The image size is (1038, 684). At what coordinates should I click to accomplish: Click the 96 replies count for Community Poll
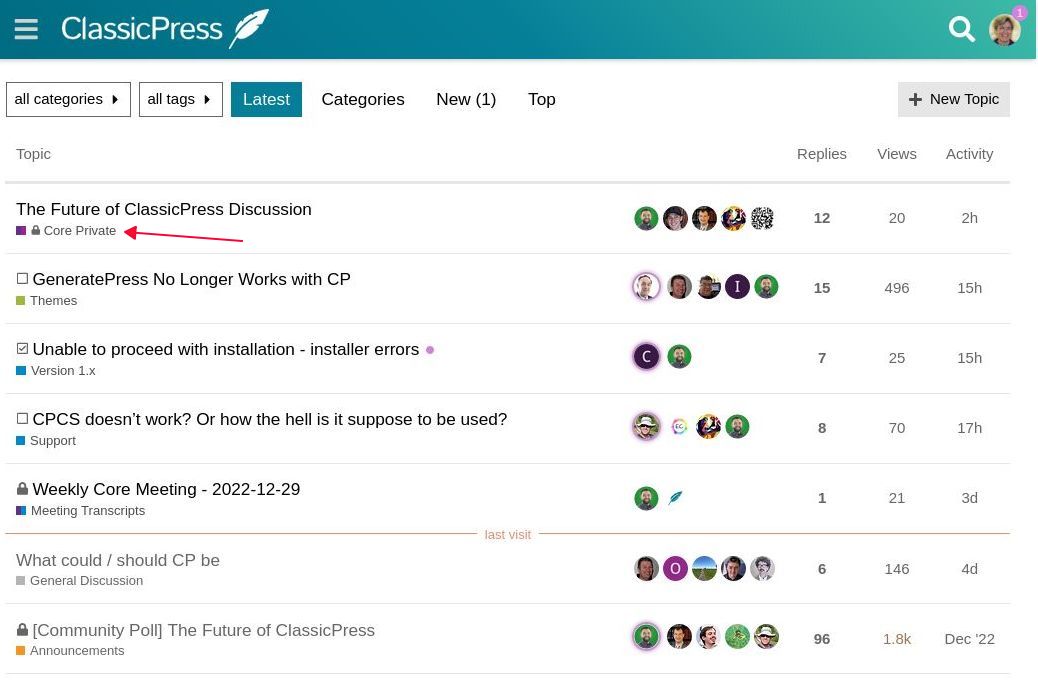click(x=822, y=639)
